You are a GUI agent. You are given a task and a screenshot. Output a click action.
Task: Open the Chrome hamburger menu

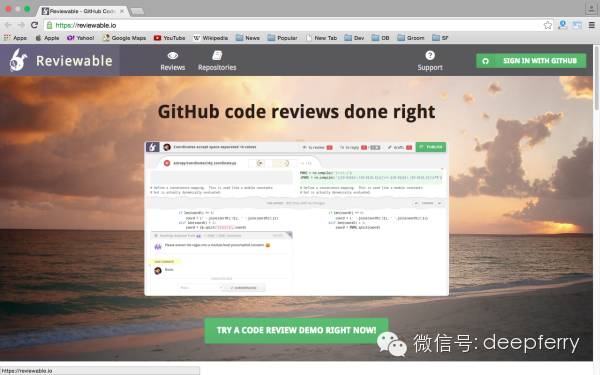pos(592,25)
